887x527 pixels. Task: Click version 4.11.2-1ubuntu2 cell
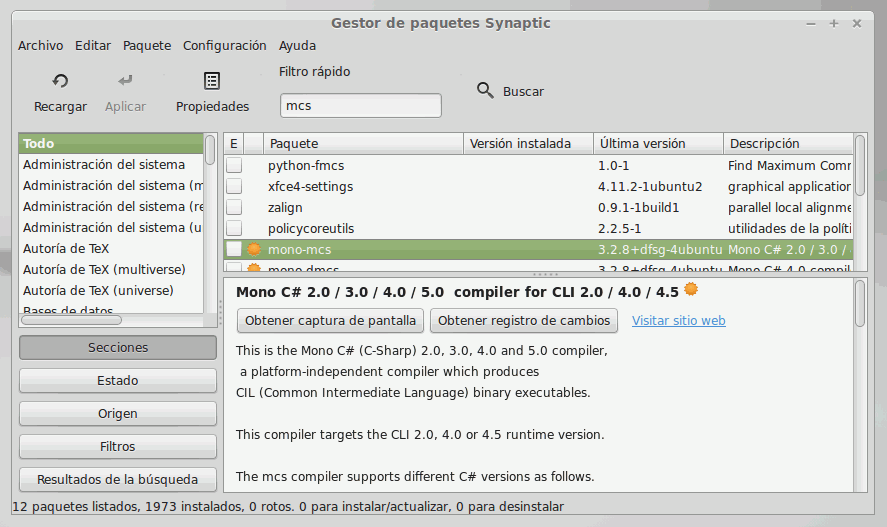click(x=650, y=187)
